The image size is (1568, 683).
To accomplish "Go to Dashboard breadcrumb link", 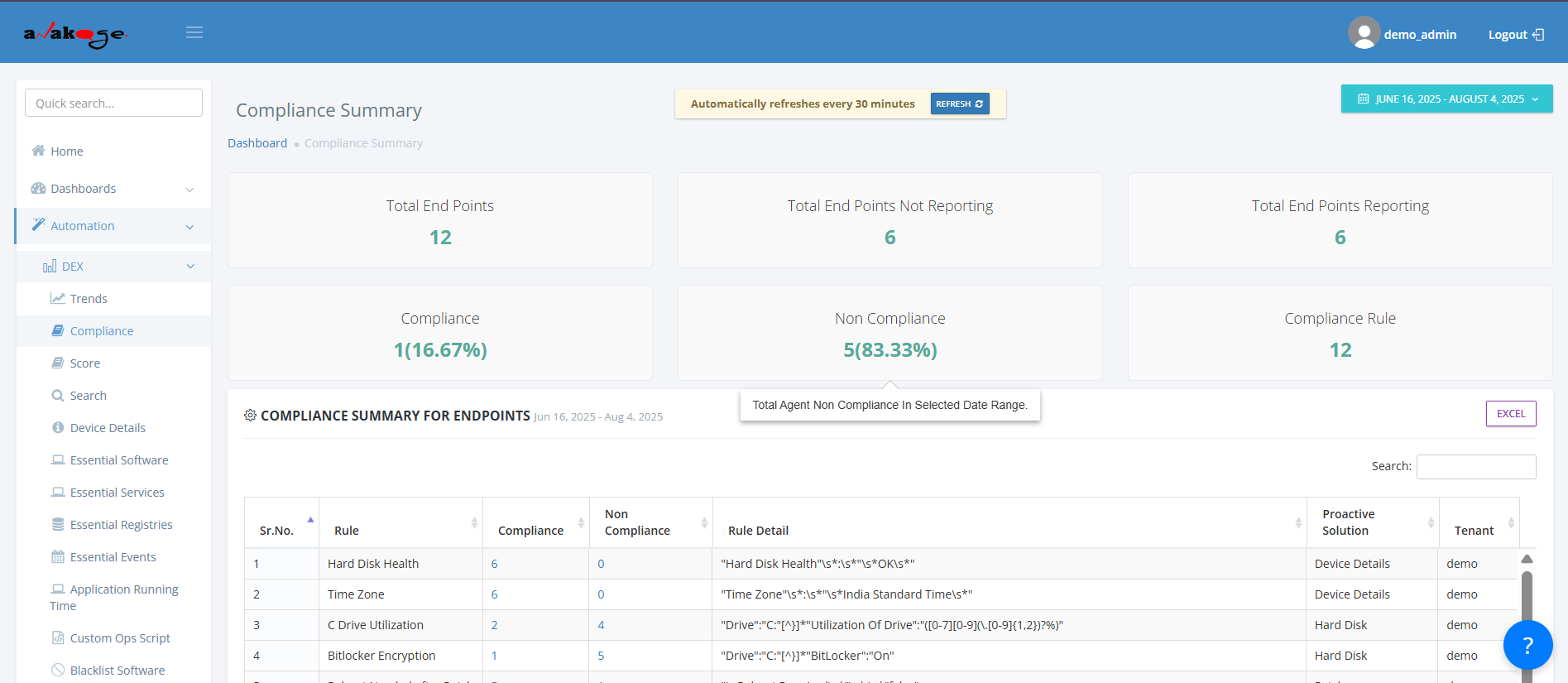I will click(x=257, y=143).
